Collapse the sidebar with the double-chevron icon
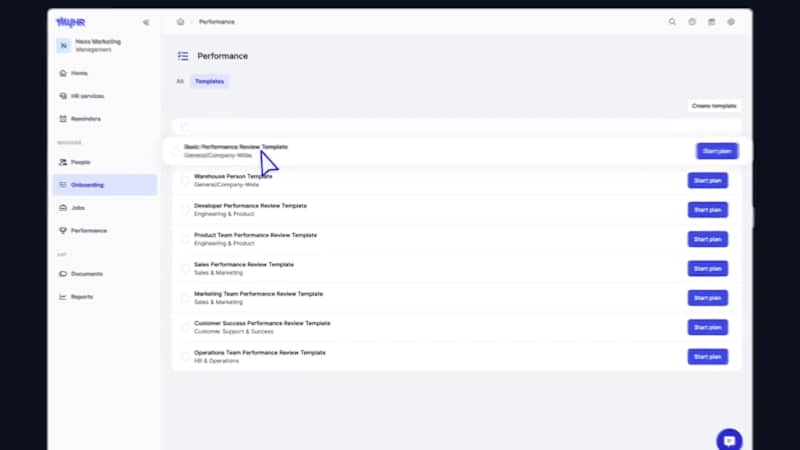The height and width of the screenshot is (450, 800). [146, 22]
